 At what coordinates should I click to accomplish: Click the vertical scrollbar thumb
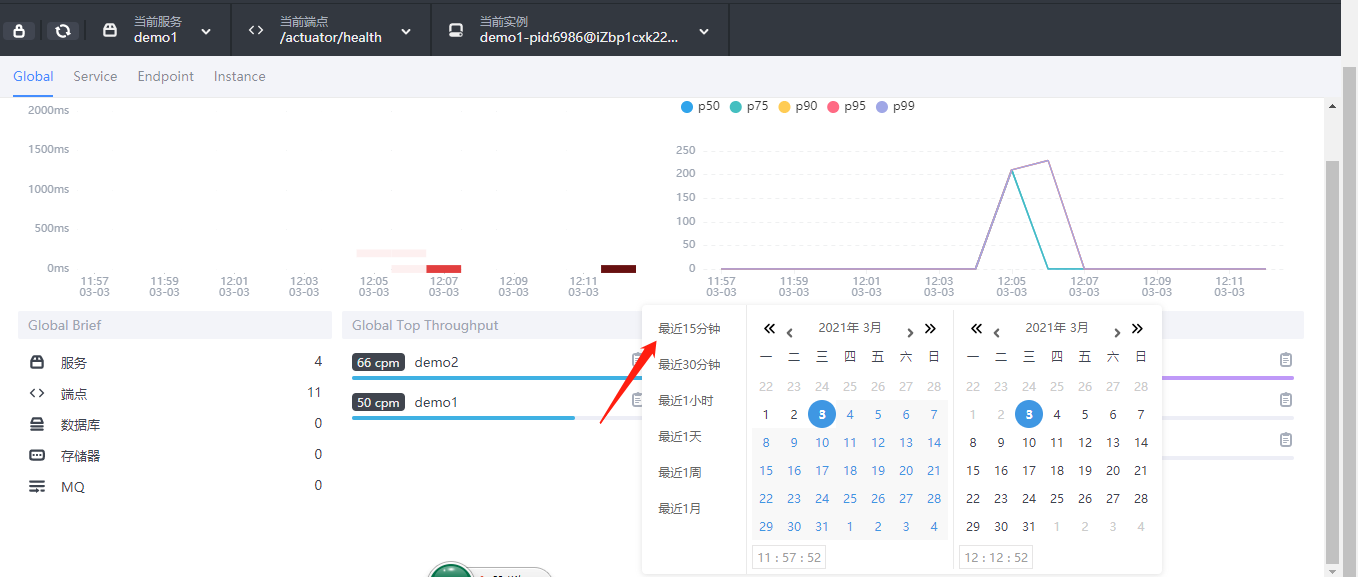(x=1331, y=360)
